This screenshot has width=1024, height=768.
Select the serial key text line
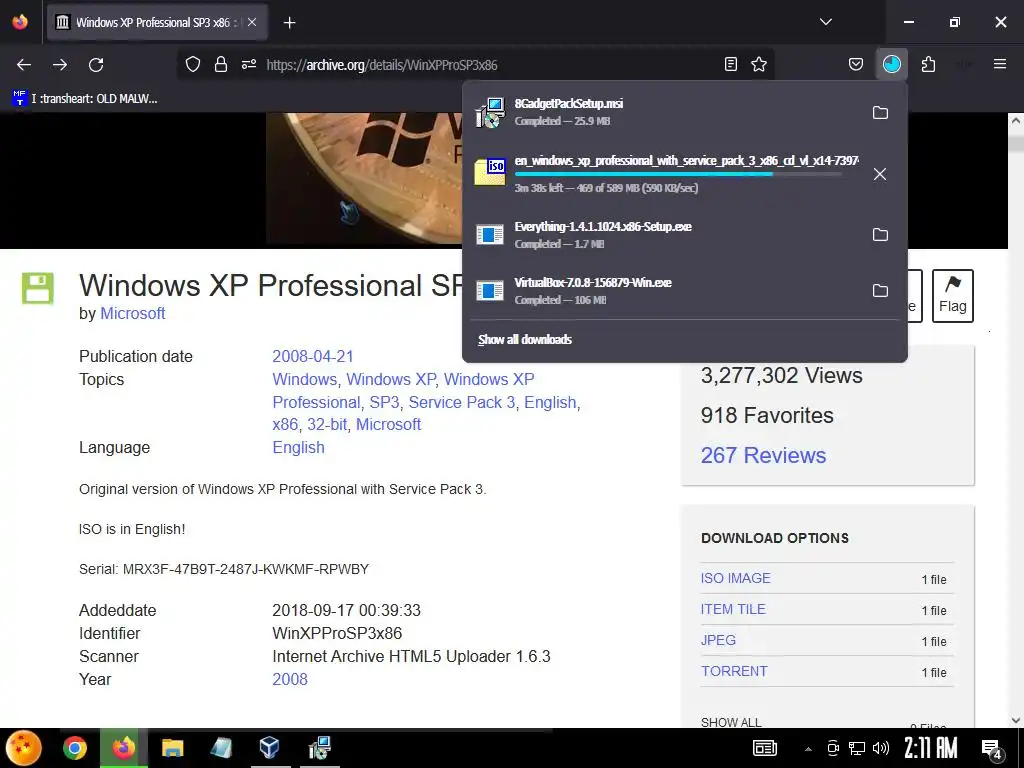pos(224,569)
